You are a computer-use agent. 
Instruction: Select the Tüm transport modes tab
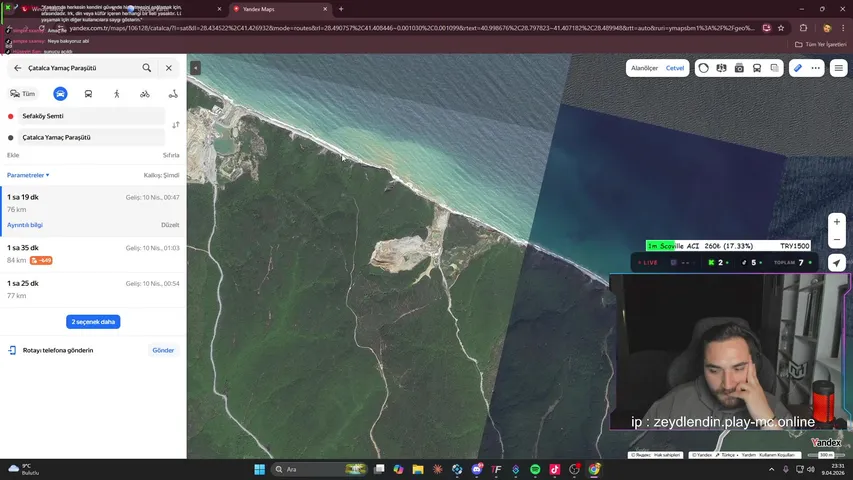pyautogui.click(x=22, y=94)
